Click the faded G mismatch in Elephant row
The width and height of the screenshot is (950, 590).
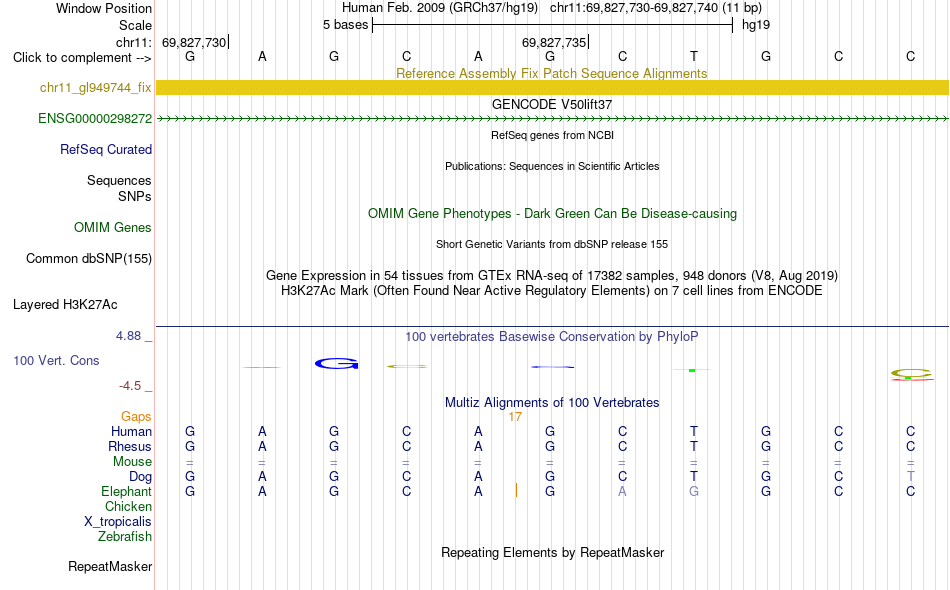694,491
